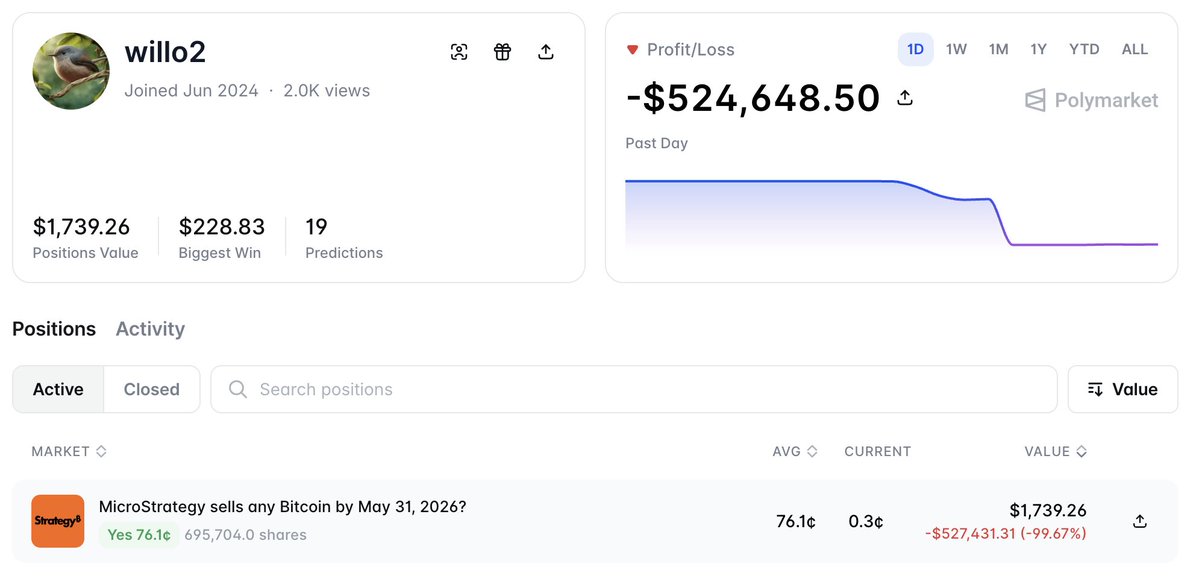Click the Yes 76.1¢ badge

tap(139, 535)
